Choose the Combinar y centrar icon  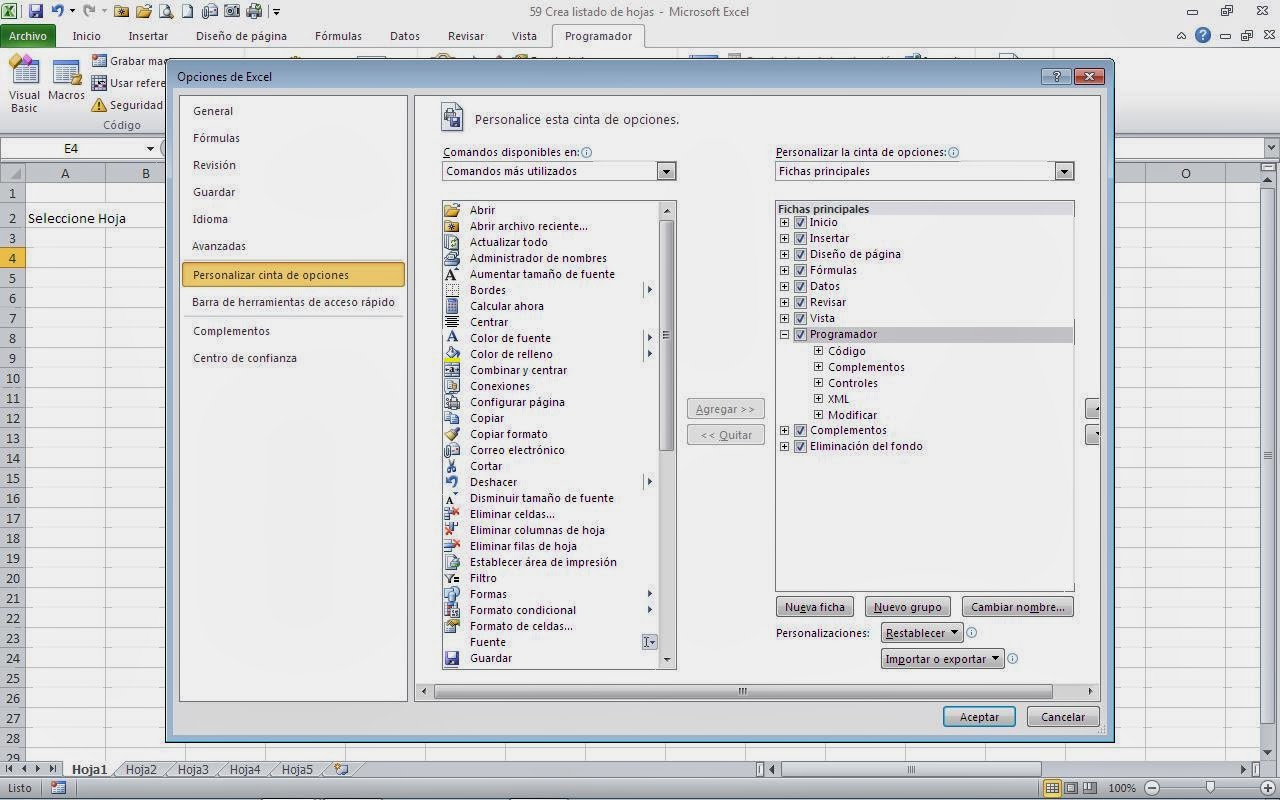point(452,370)
